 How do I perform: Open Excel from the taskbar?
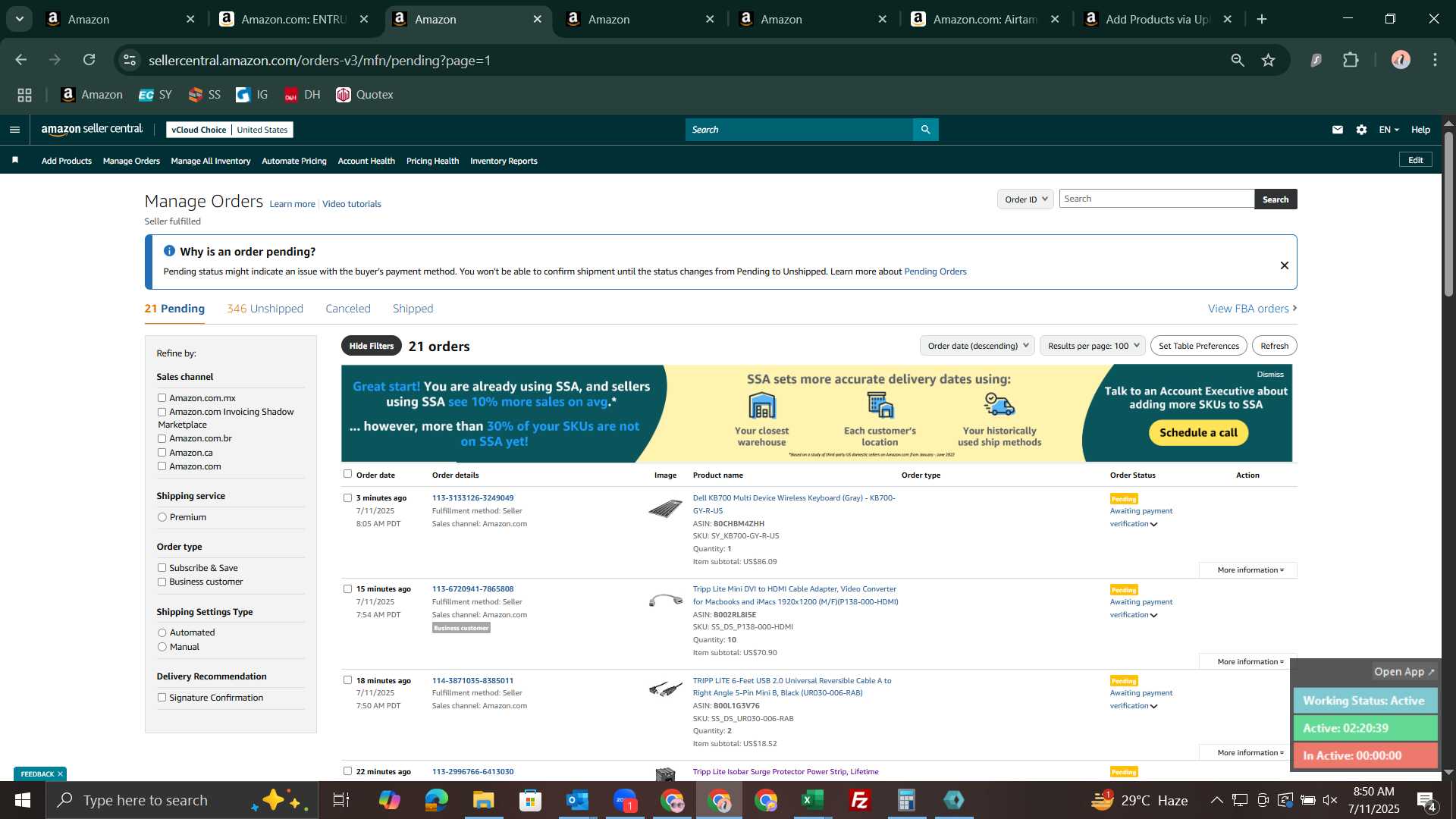pyautogui.click(x=812, y=800)
